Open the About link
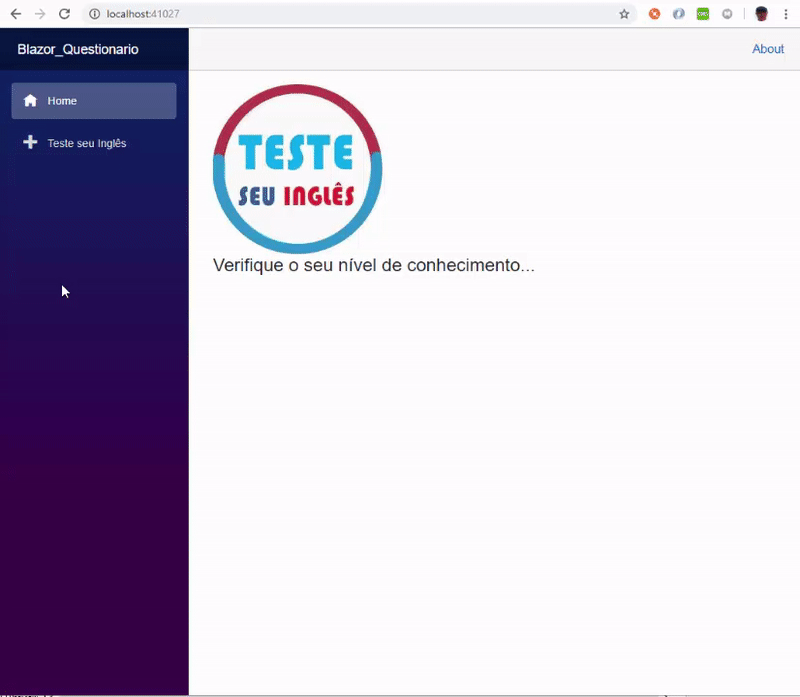This screenshot has width=800, height=697. (x=768, y=49)
